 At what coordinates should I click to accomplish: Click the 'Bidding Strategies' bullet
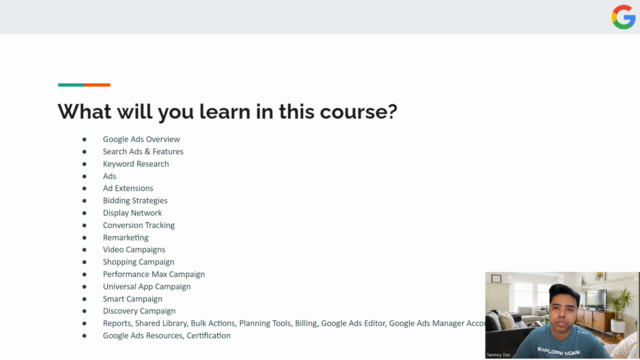tap(135, 200)
